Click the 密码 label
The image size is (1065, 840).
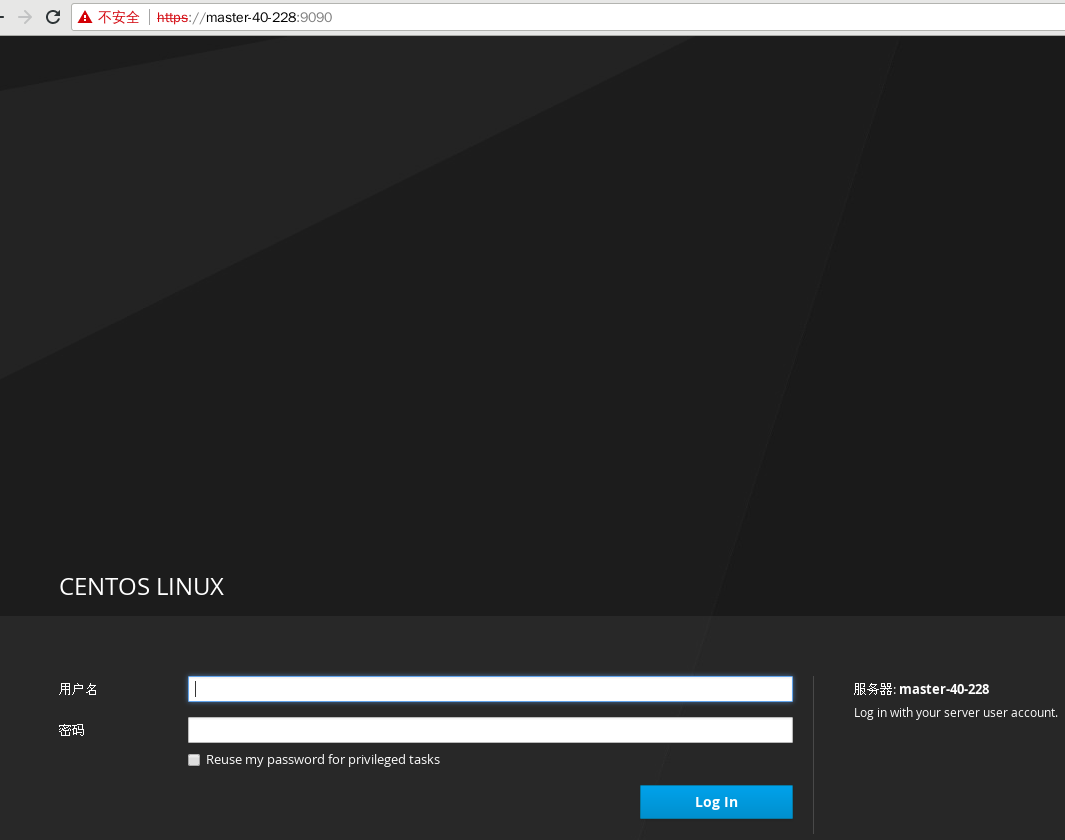point(71,730)
